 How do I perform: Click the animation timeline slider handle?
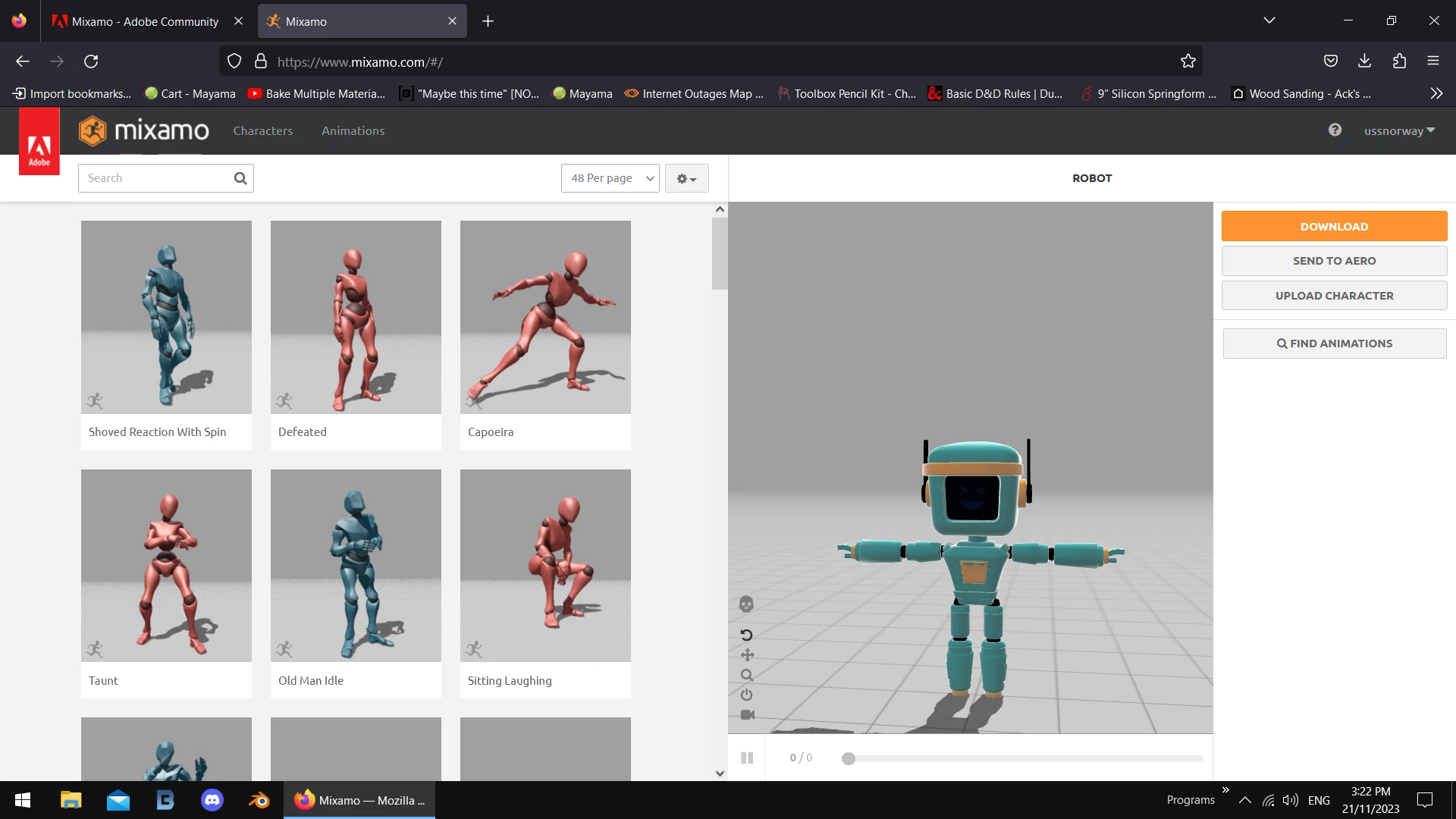pos(849,758)
